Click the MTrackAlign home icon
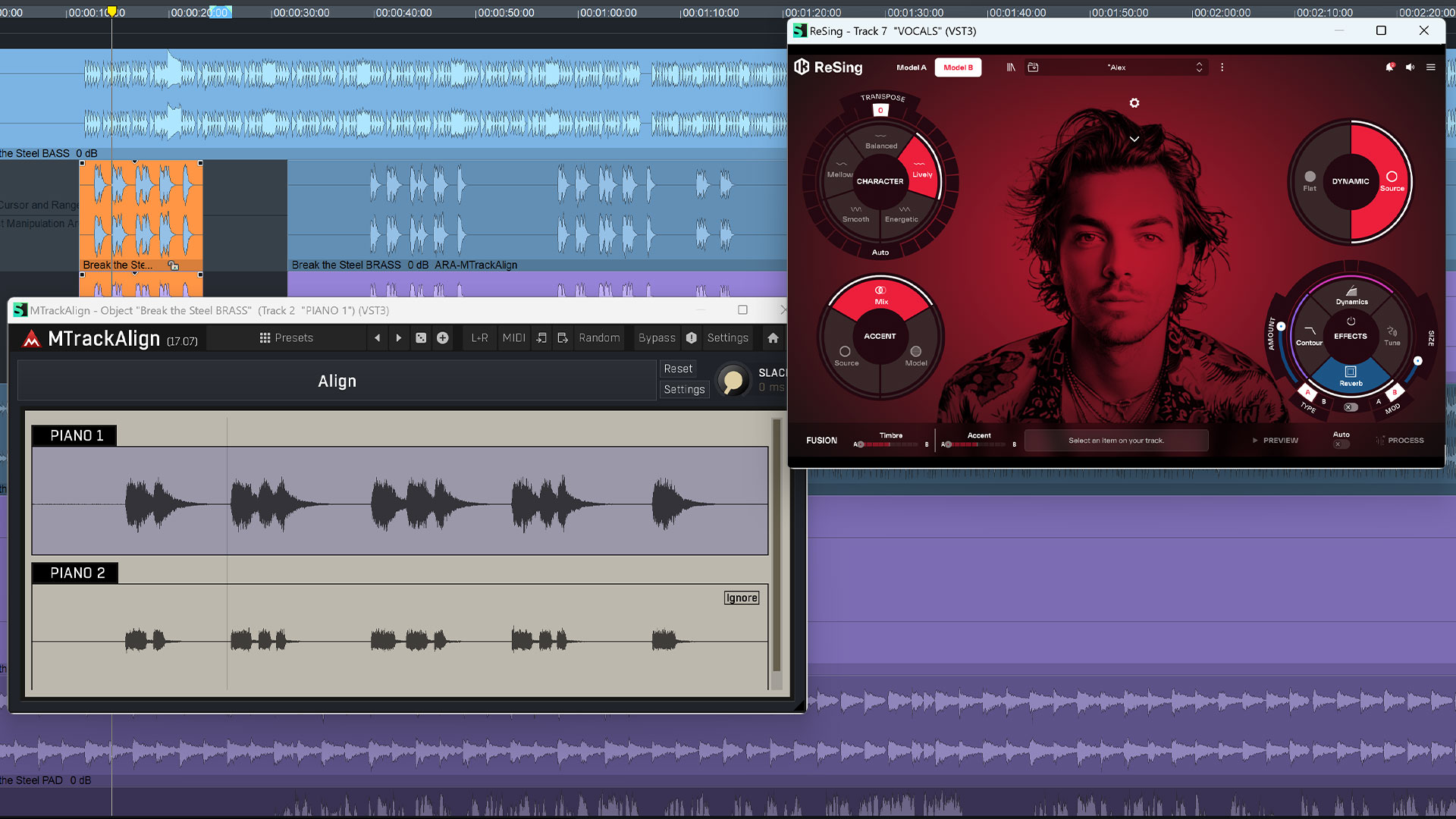Viewport: 1456px width, 819px height. coord(773,338)
